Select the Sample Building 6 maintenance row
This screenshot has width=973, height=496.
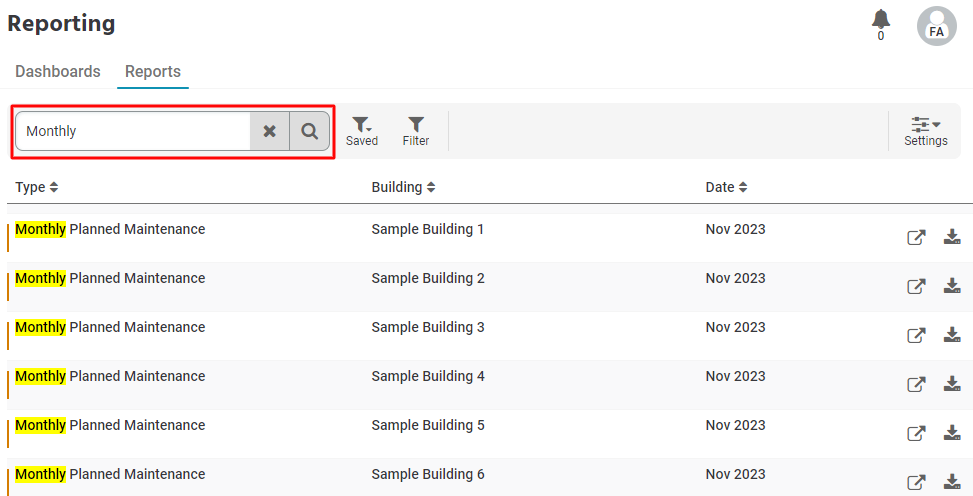pyautogui.click(x=490, y=477)
